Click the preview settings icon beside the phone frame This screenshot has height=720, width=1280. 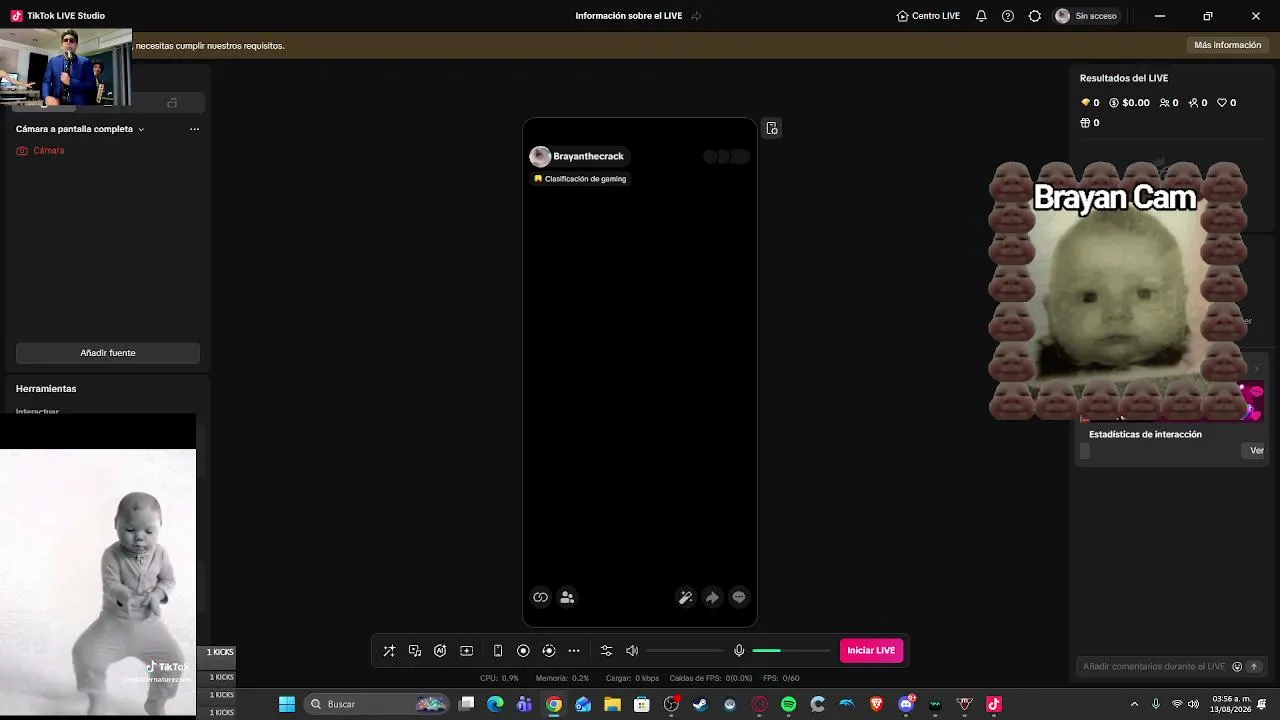pos(772,128)
